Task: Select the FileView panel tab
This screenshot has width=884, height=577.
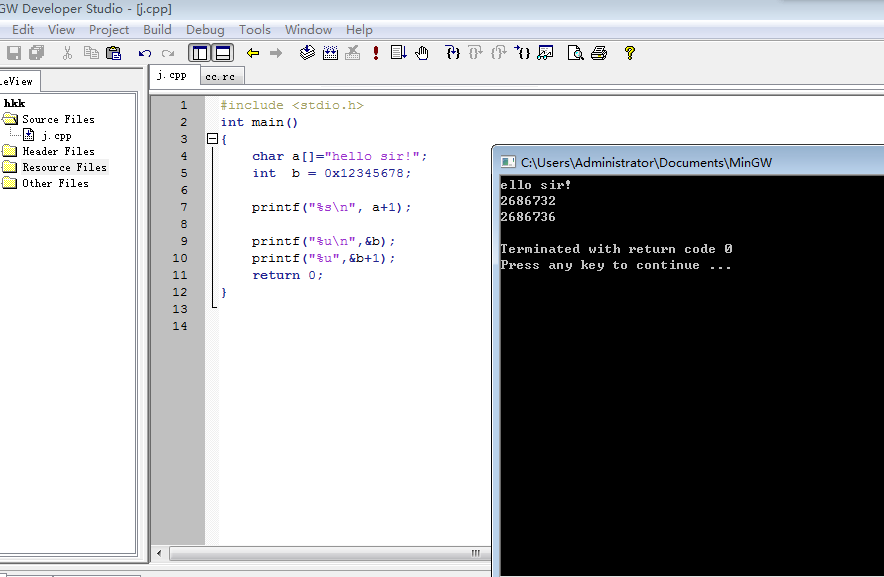Action: click(x=18, y=81)
